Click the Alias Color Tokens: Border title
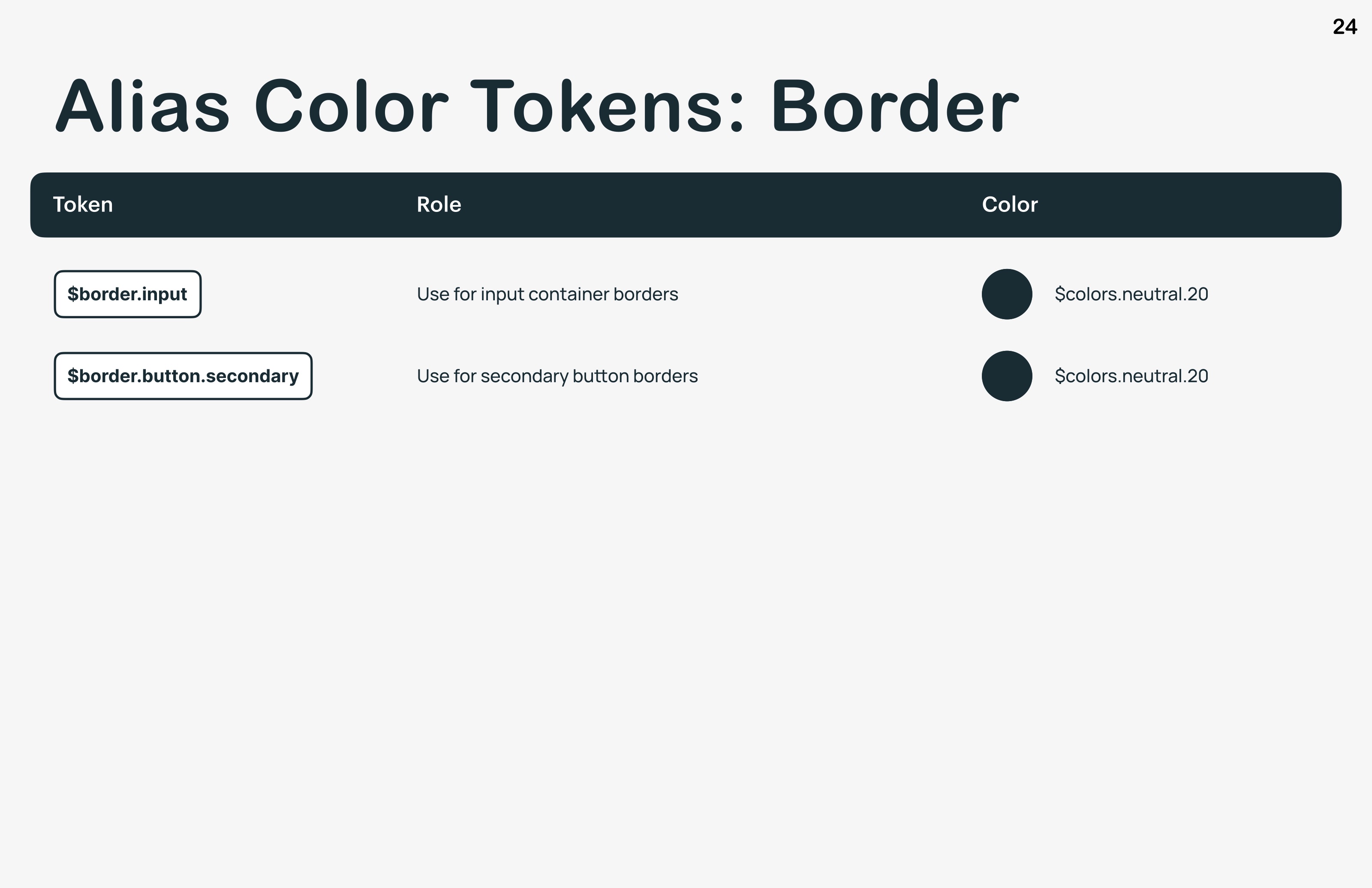The image size is (1372, 888). tap(537, 106)
